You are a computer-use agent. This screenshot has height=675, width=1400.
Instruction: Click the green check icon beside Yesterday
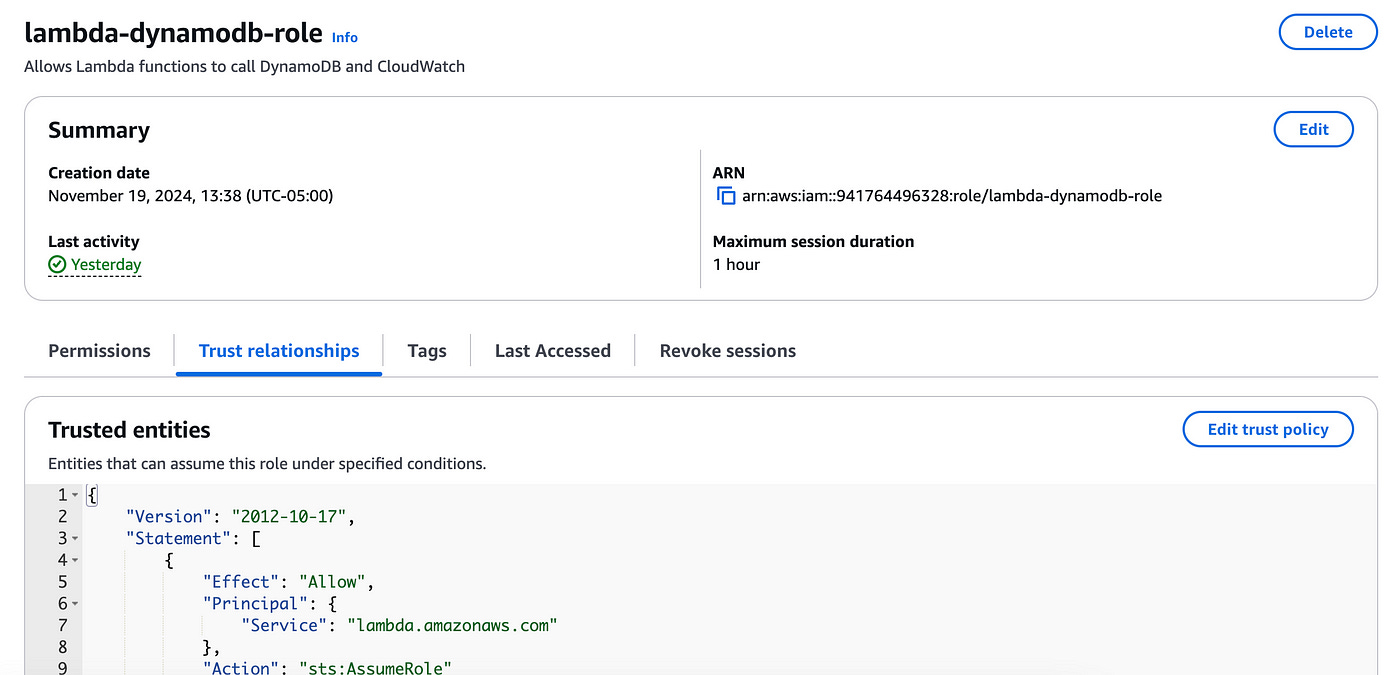point(57,265)
